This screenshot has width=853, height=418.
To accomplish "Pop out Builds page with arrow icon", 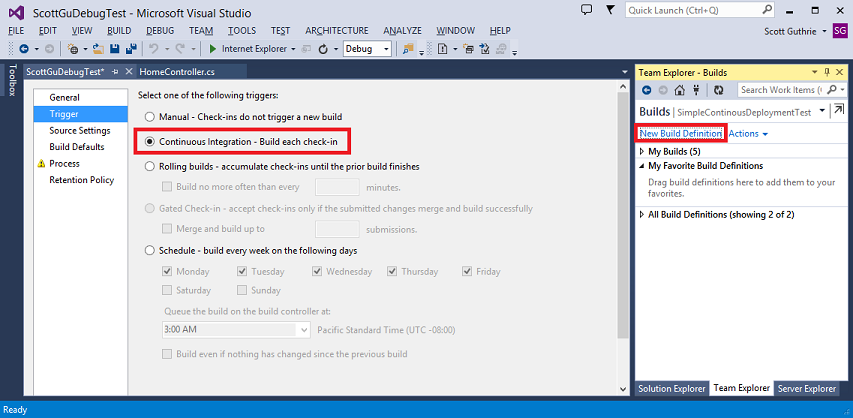I will 840,110.
